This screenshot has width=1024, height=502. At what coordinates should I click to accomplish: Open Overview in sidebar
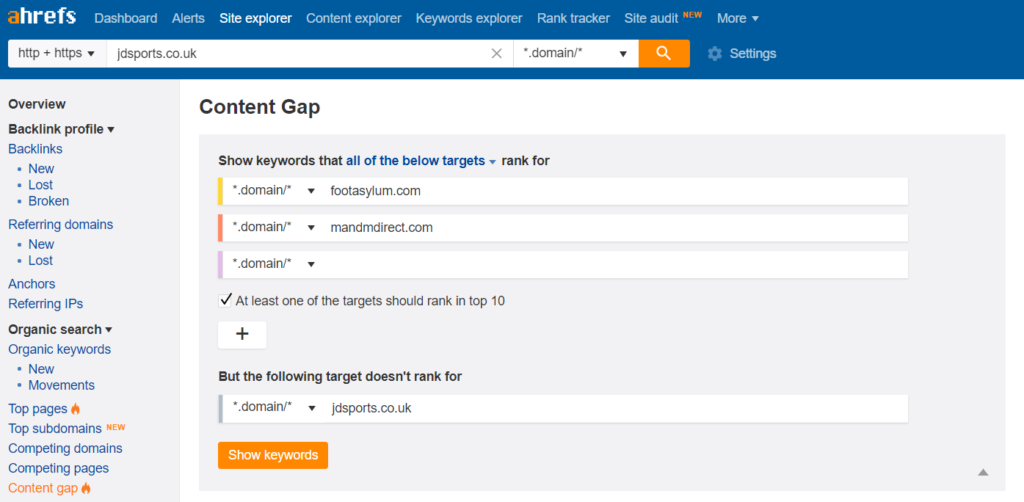[x=37, y=104]
